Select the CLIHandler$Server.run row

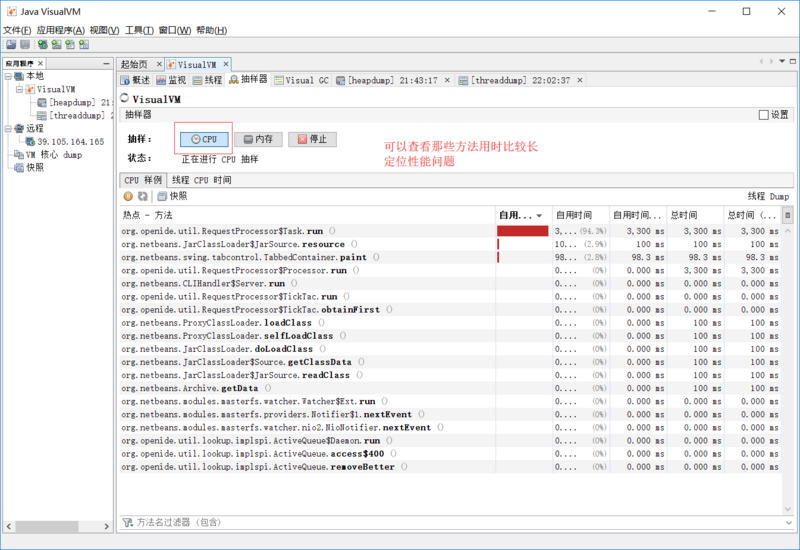(x=450, y=283)
